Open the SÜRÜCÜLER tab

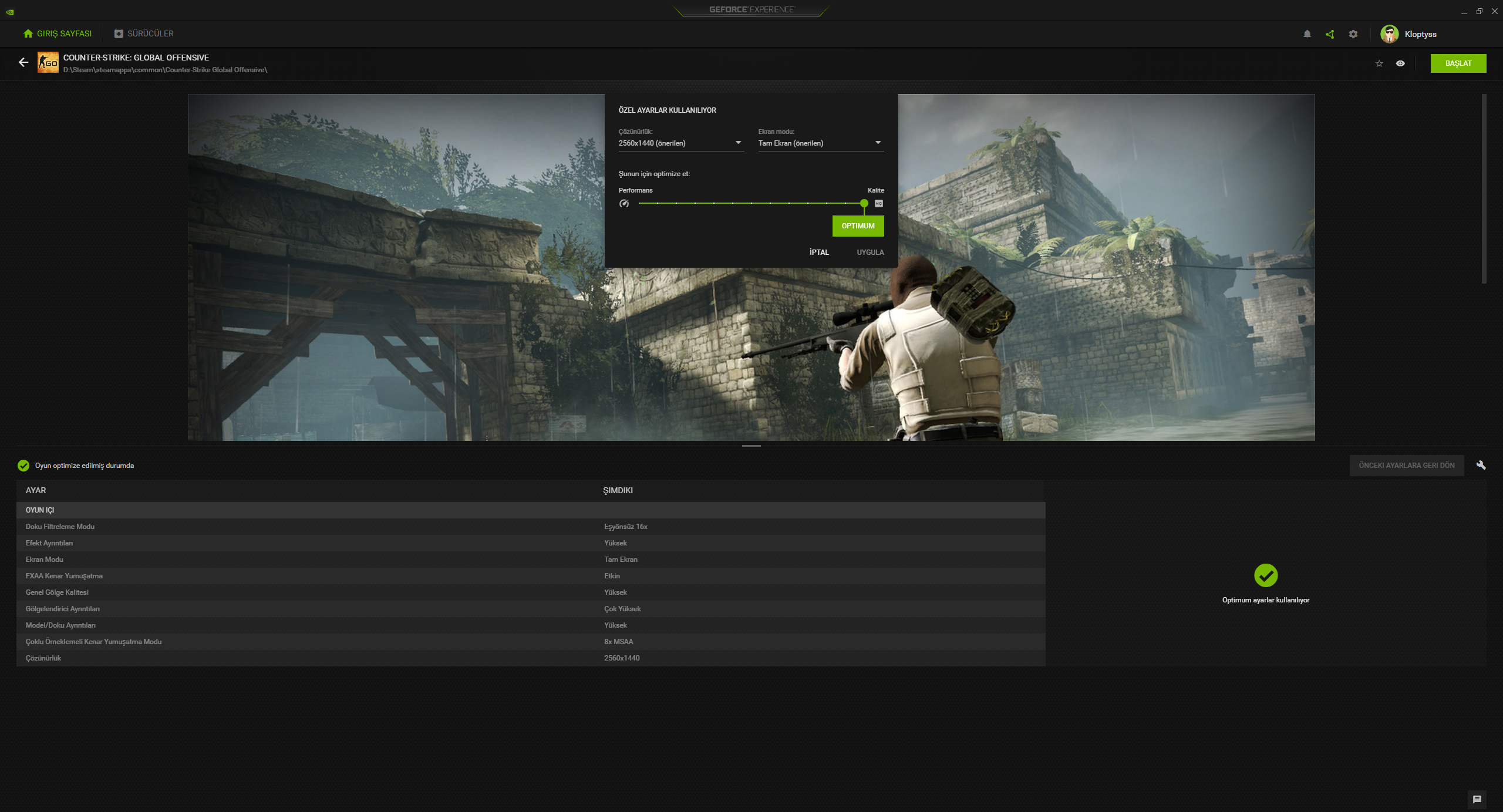pos(144,33)
